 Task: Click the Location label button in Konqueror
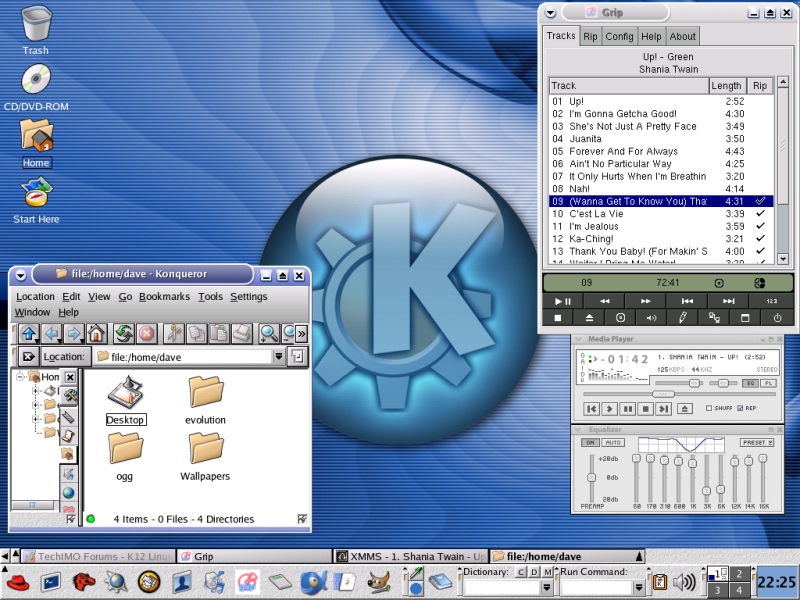[x=64, y=357]
